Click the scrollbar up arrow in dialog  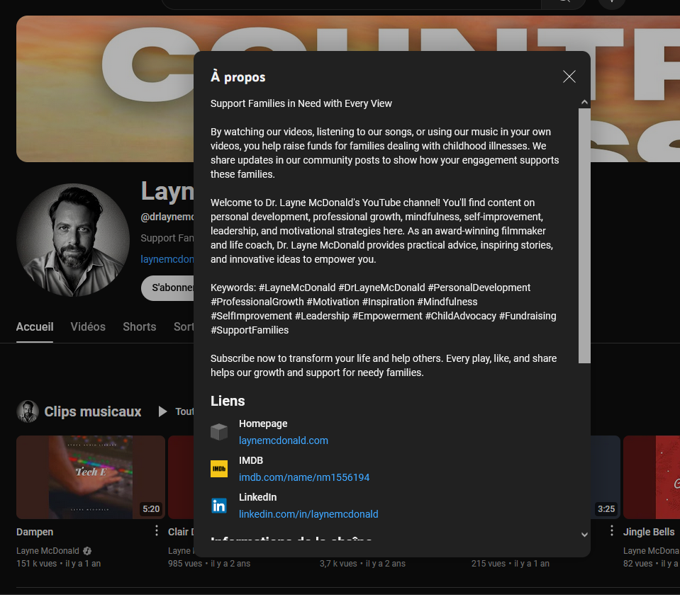tap(584, 102)
